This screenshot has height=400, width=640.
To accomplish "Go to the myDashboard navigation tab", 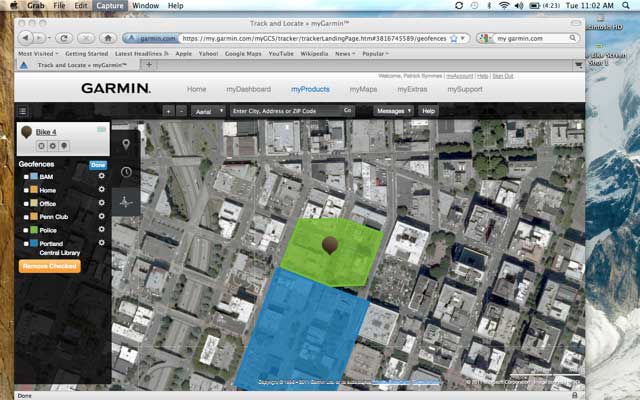I will (x=249, y=89).
